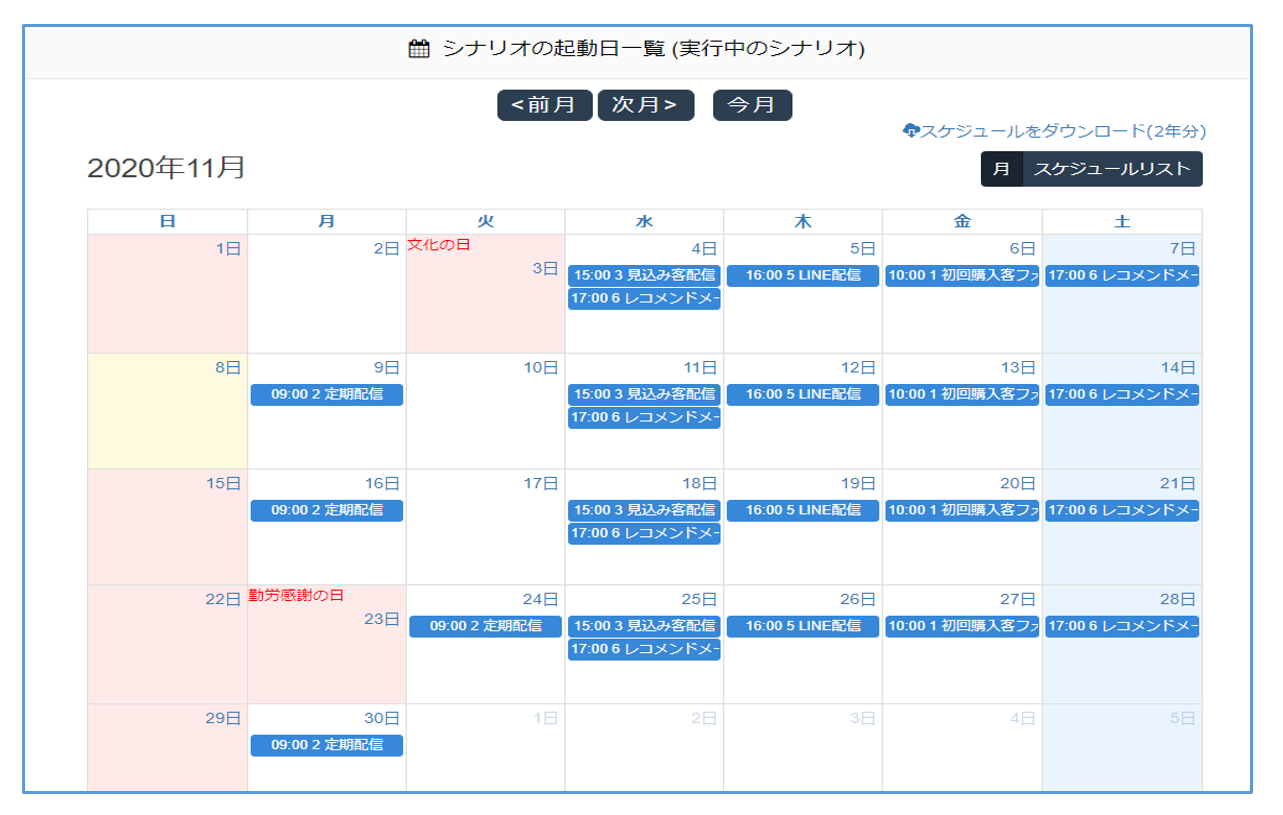Click the 金 weekday column header

tap(962, 222)
